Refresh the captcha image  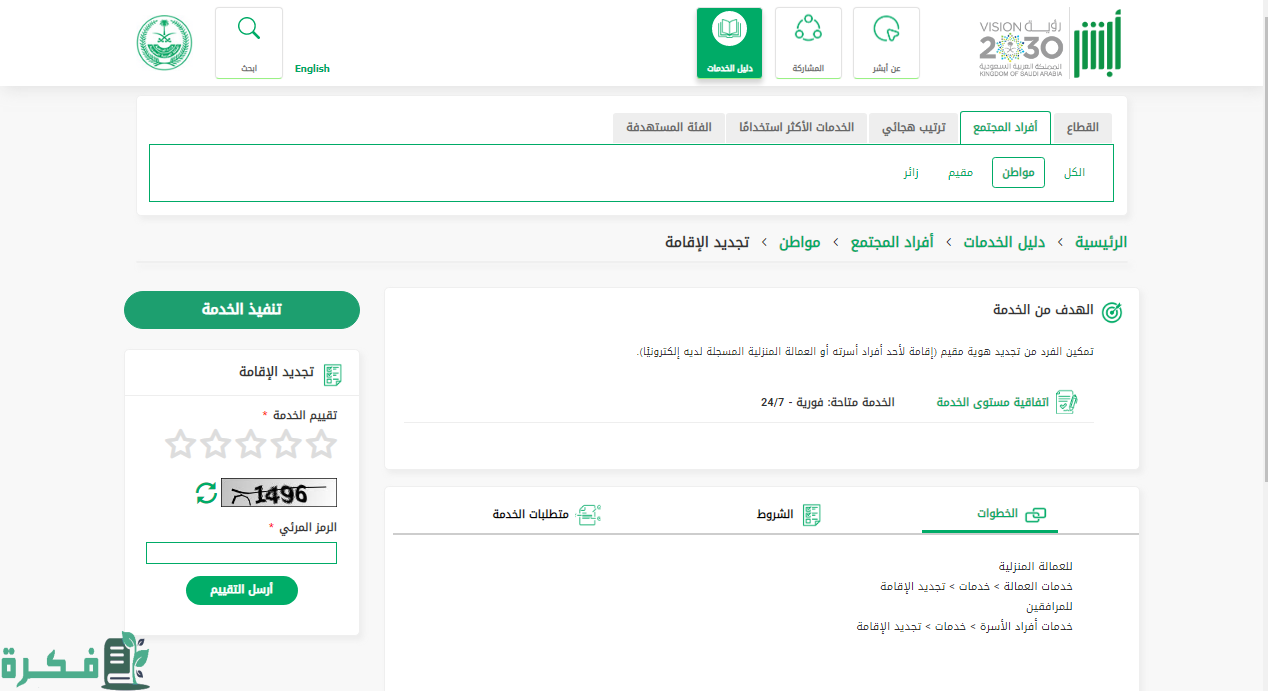206,492
